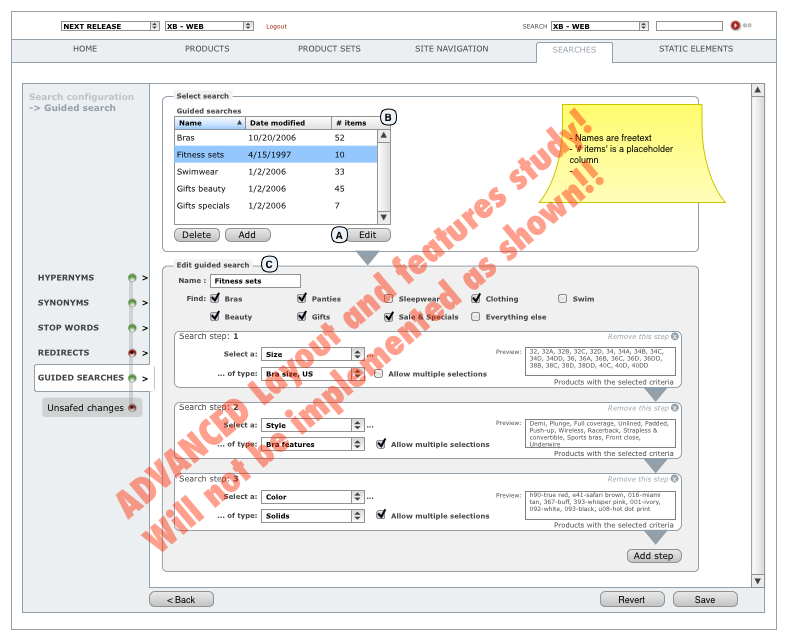This screenshot has height=640, width=788.
Task: Open Bra features type dropdown
Action: (x=313, y=445)
